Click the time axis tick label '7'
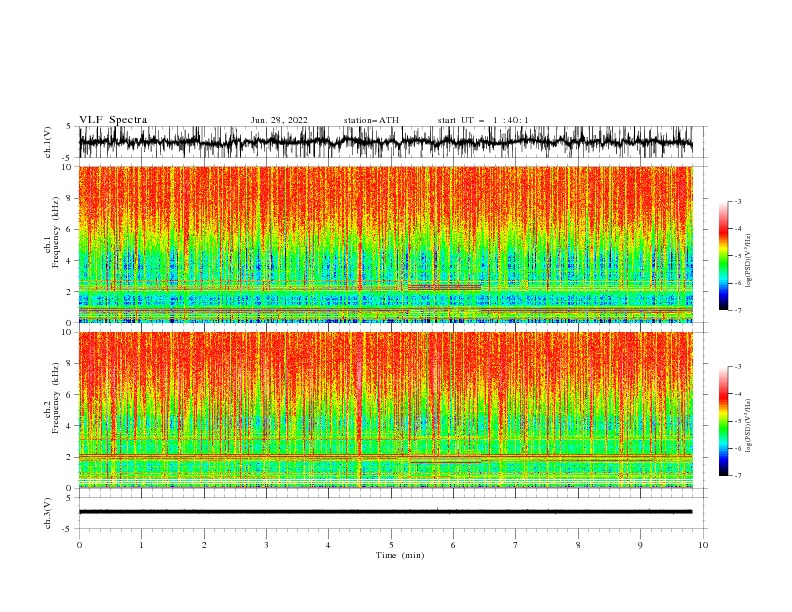The width and height of the screenshot is (792, 612). tap(516, 545)
